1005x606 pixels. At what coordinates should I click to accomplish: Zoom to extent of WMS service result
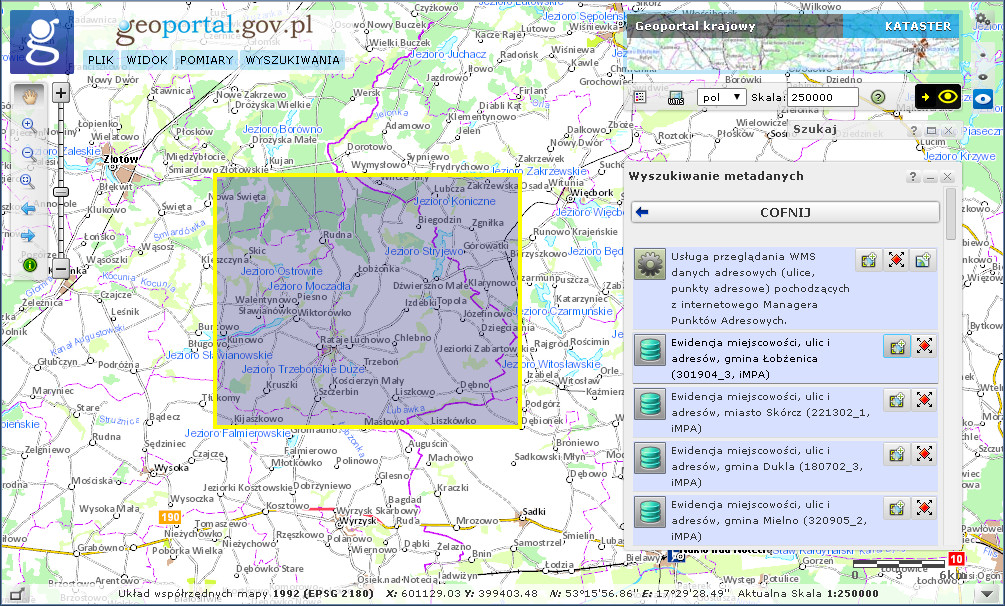pos(896,260)
